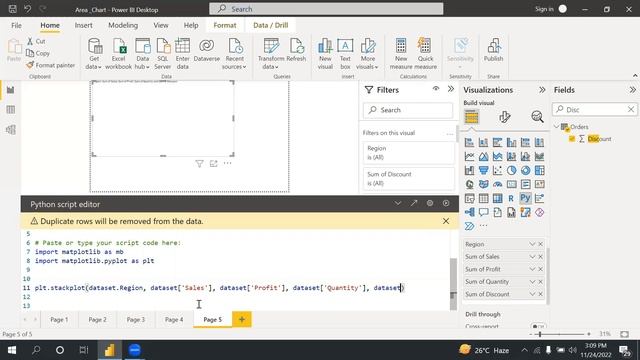Create a New measure
This screenshot has height=360, width=640.
pos(401,54)
